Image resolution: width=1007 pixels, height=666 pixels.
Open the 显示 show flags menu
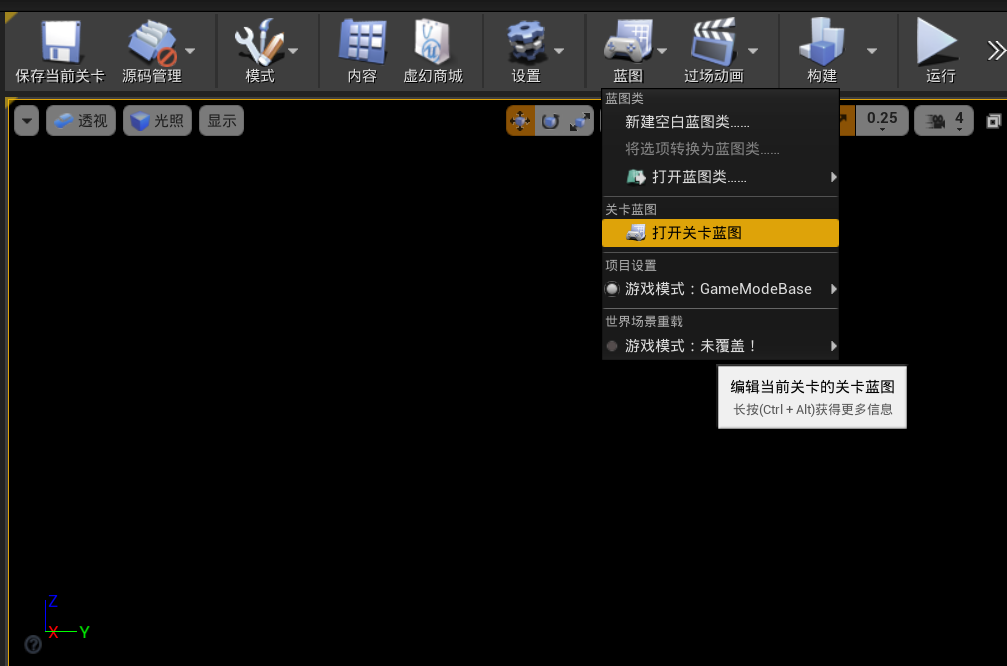tap(222, 121)
